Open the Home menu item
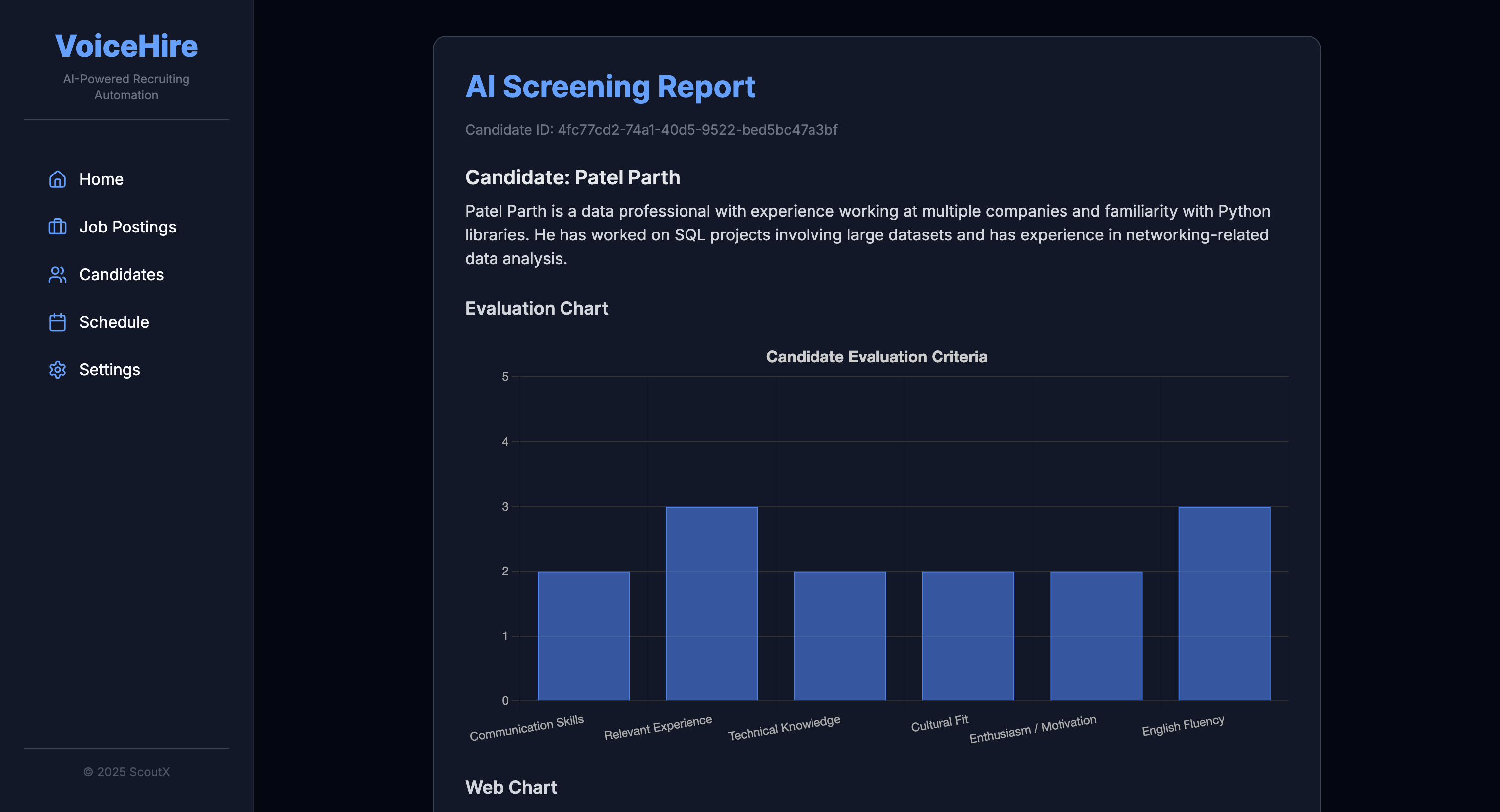This screenshot has height=812, width=1500. point(101,179)
